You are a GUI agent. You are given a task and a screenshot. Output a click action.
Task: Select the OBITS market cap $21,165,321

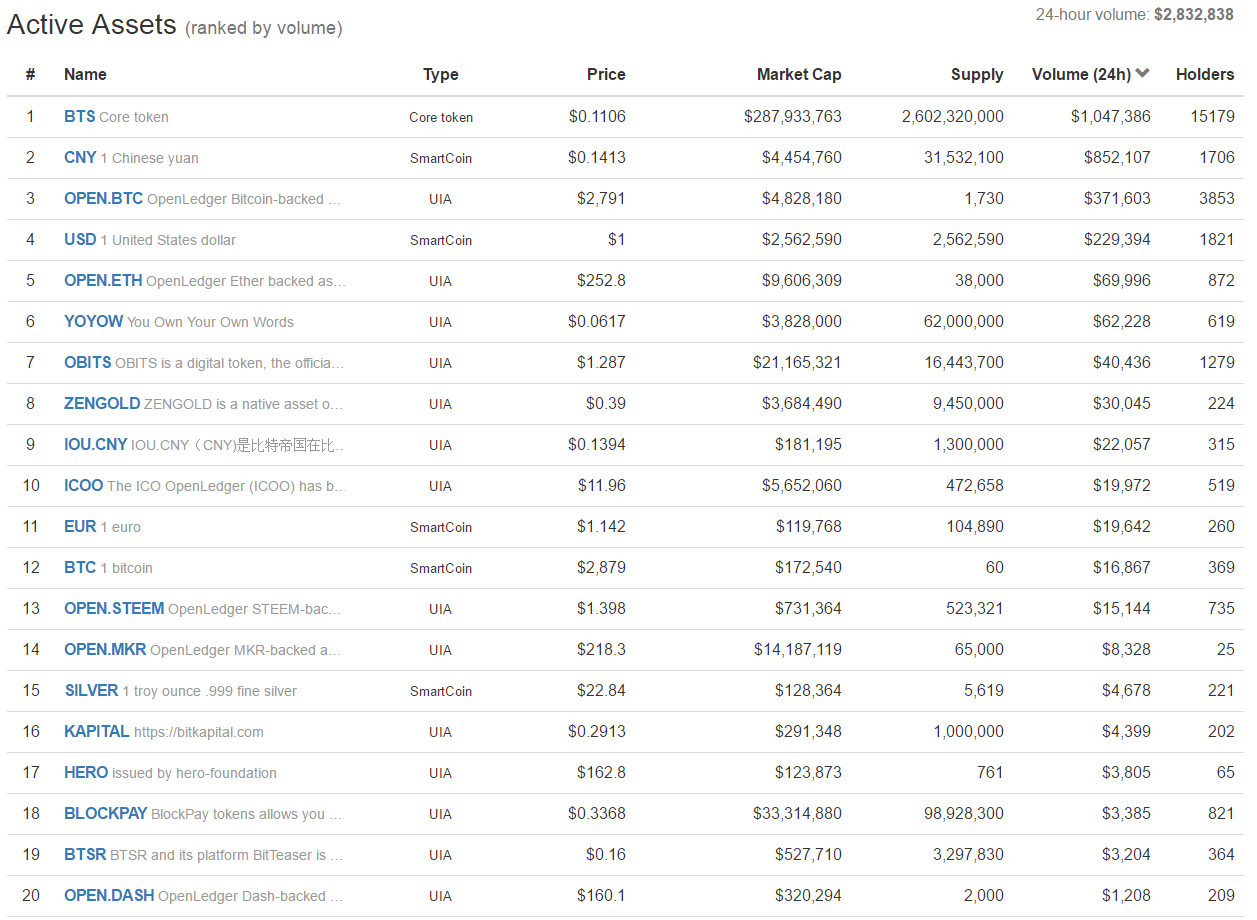(x=797, y=363)
